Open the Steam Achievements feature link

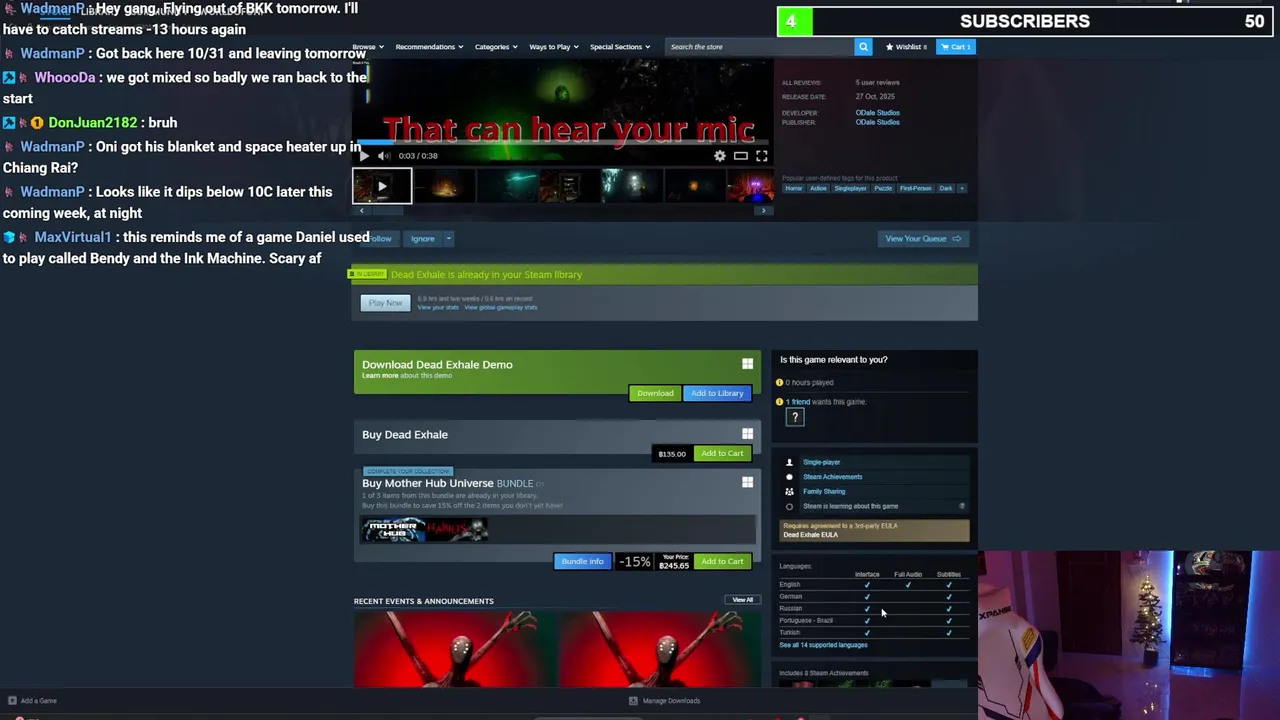coord(832,477)
